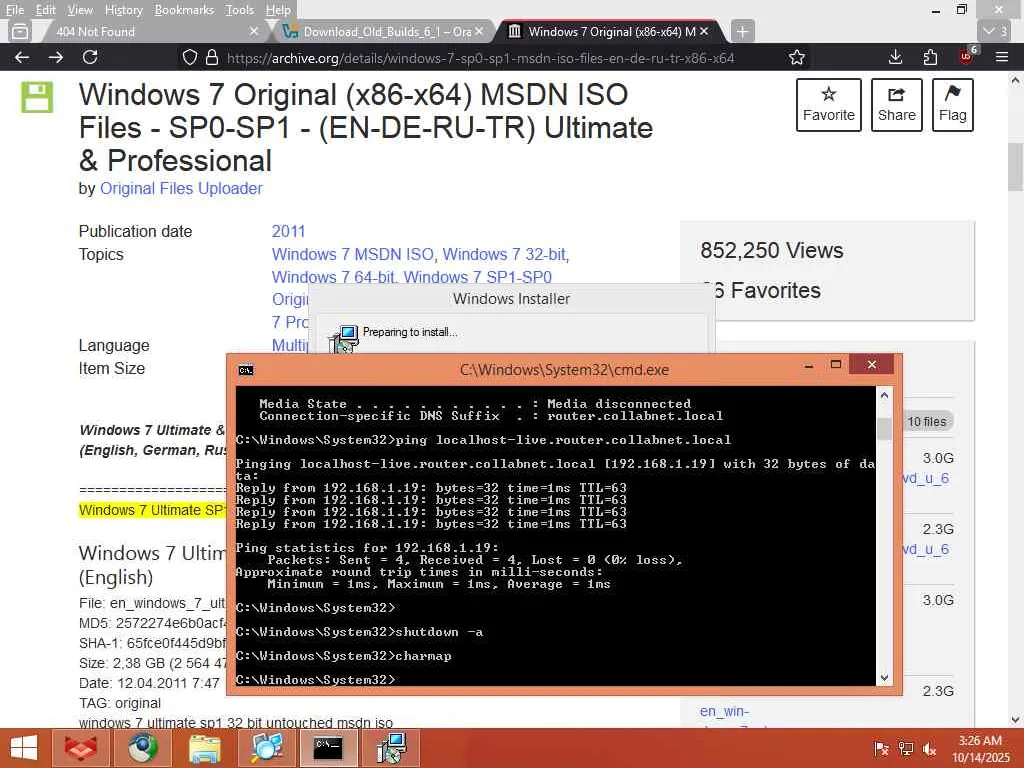This screenshot has width=1024, height=768.
Task: Open the Bookmarks menu
Action: click(184, 10)
